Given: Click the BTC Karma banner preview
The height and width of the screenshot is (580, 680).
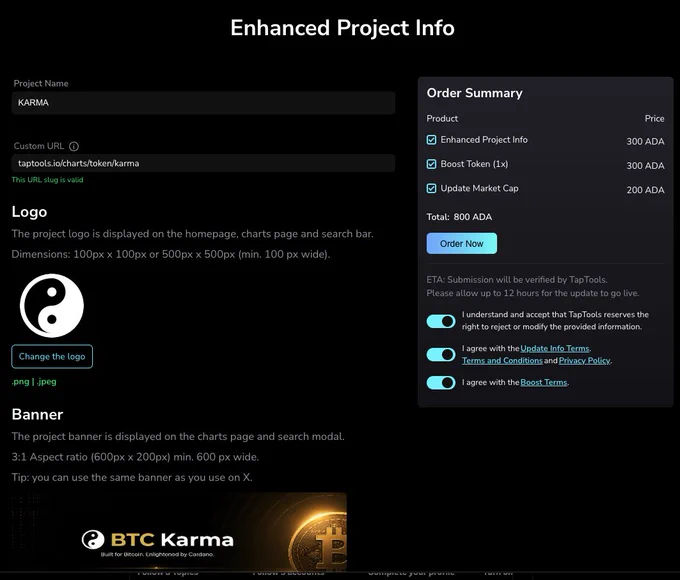Looking at the screenshot, I should click(x=179, y=531).
